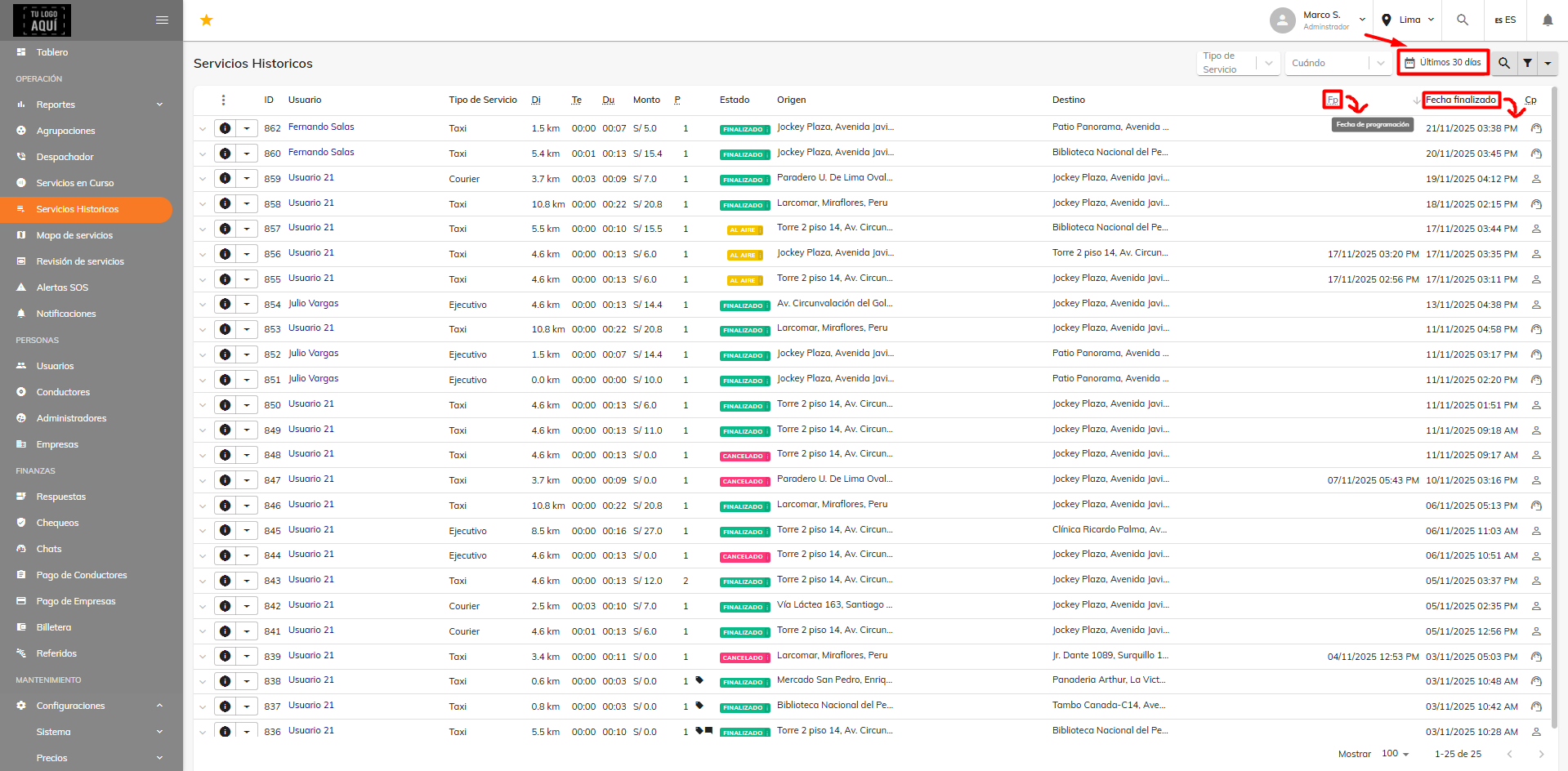Screen dimensions: 1568x771
Task: Click the table search magnifier button
Action: (1504, 63)
